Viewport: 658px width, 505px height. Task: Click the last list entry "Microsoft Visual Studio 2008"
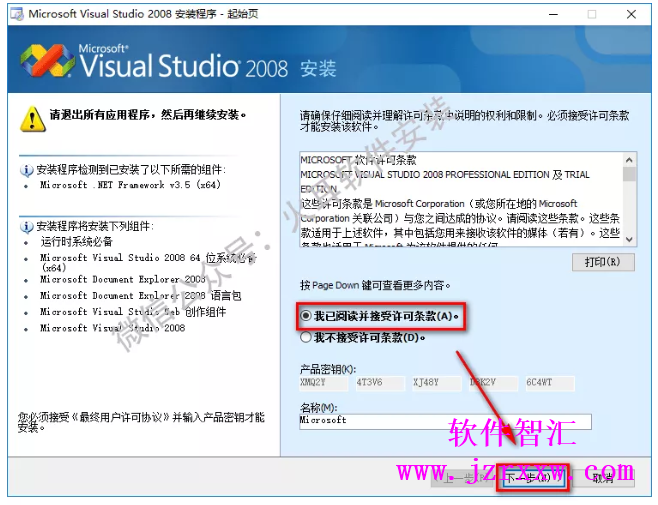pyautogui.click(x=112, y=328)
